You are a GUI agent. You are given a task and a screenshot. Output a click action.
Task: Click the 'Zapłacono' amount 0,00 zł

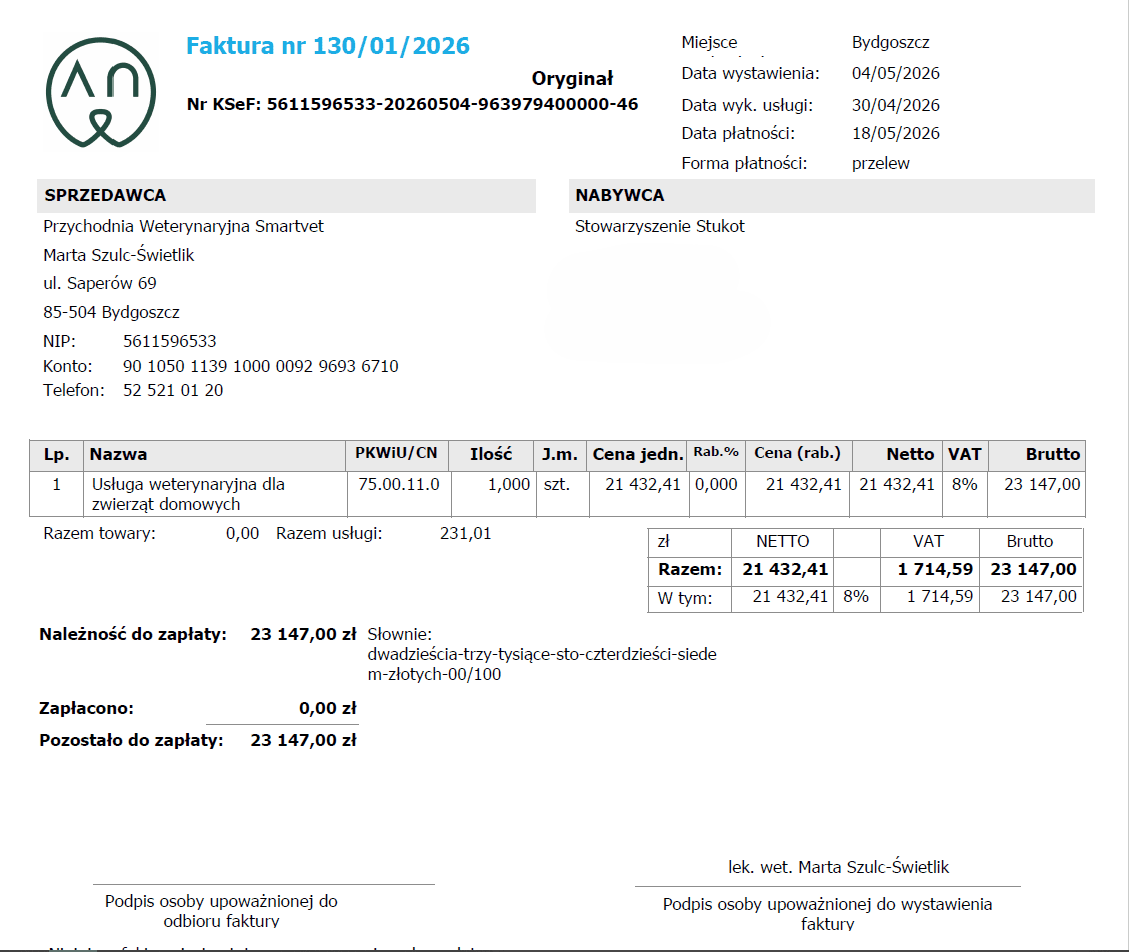tap(328, 709)
